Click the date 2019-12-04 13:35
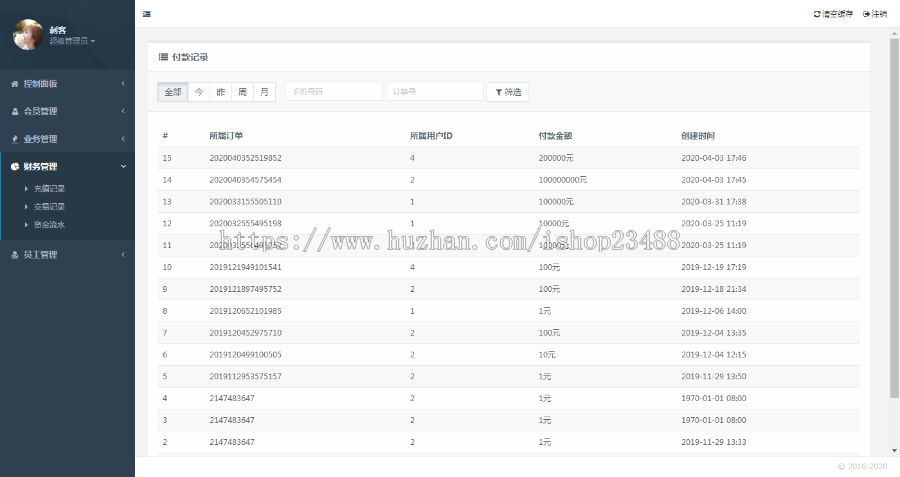This screenshot has width=900, height=477. (713, 333)
